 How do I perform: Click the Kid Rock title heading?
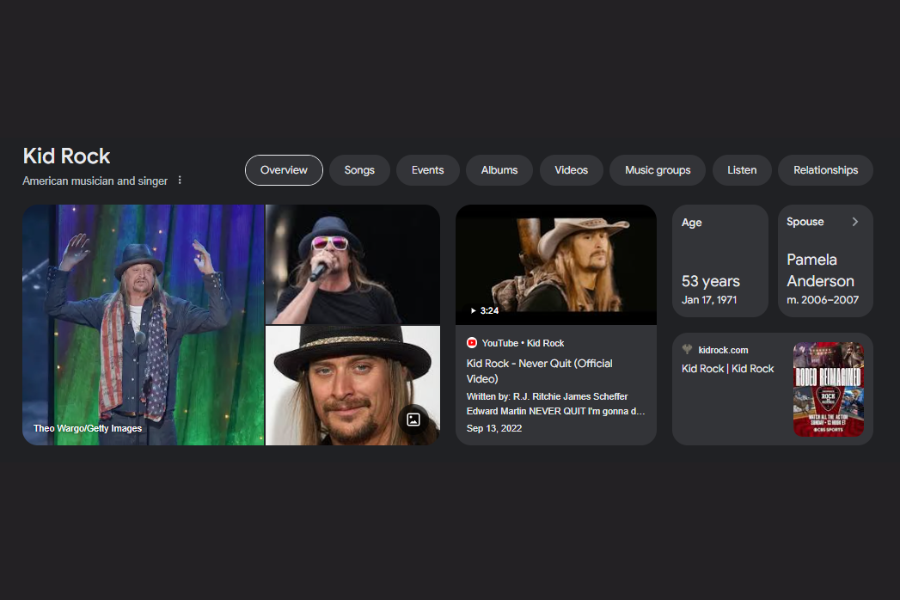67,156
